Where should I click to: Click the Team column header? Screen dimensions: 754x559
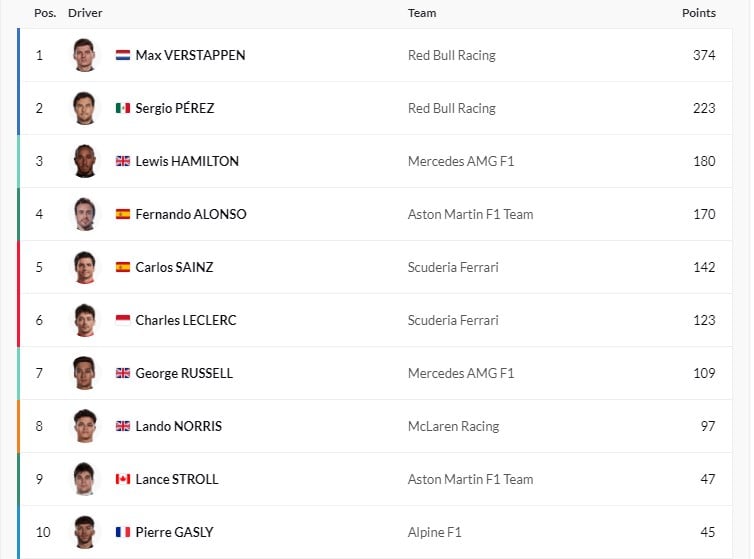pos(422,13)
